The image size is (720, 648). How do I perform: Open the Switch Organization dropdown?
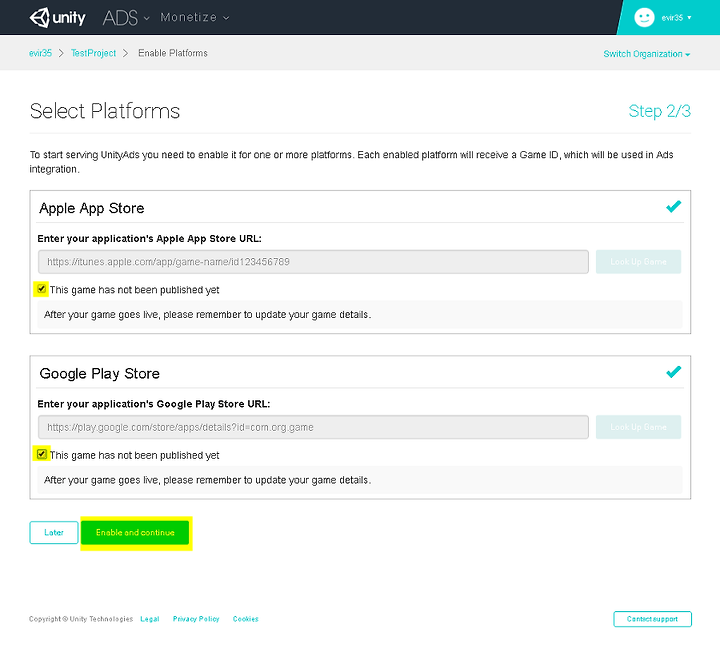[647, 54]
